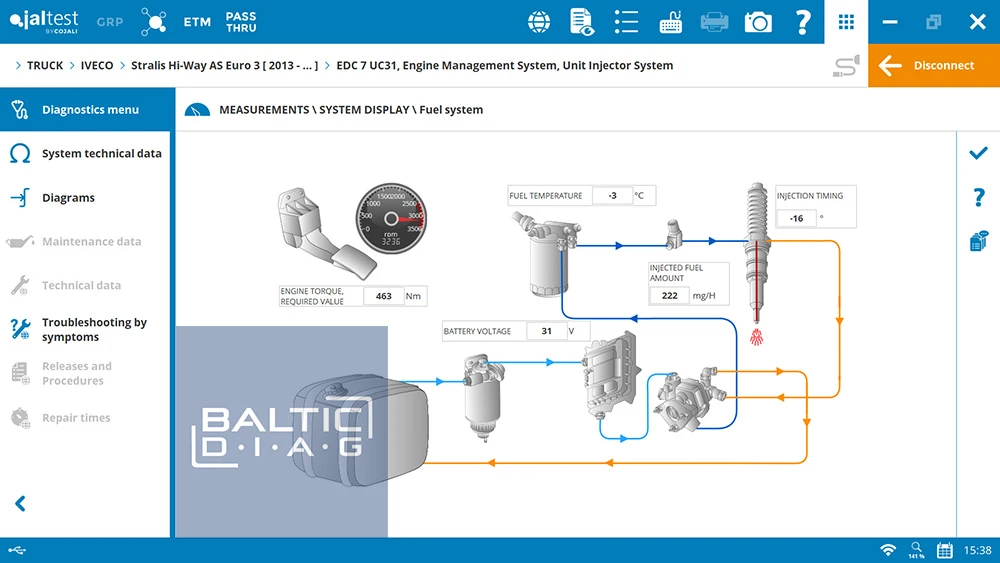This screenshot has height=563, width=1000.
Task: Click the clipboard copy icon on right
Action: point(978,241)
